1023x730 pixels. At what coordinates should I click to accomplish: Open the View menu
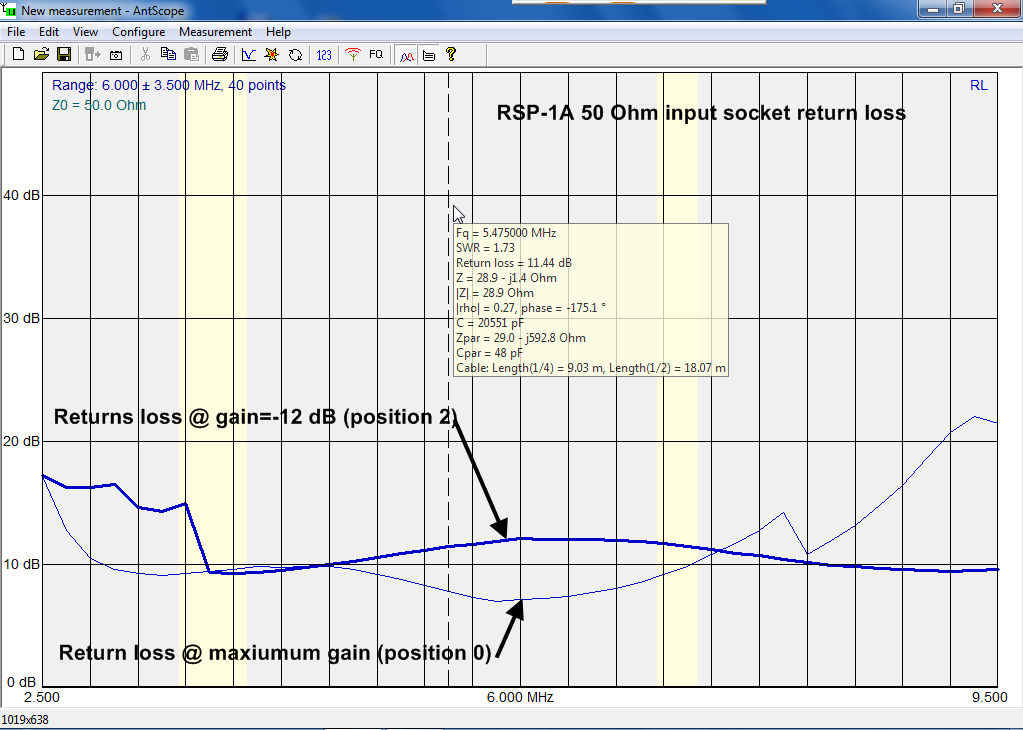coord(85,32)
